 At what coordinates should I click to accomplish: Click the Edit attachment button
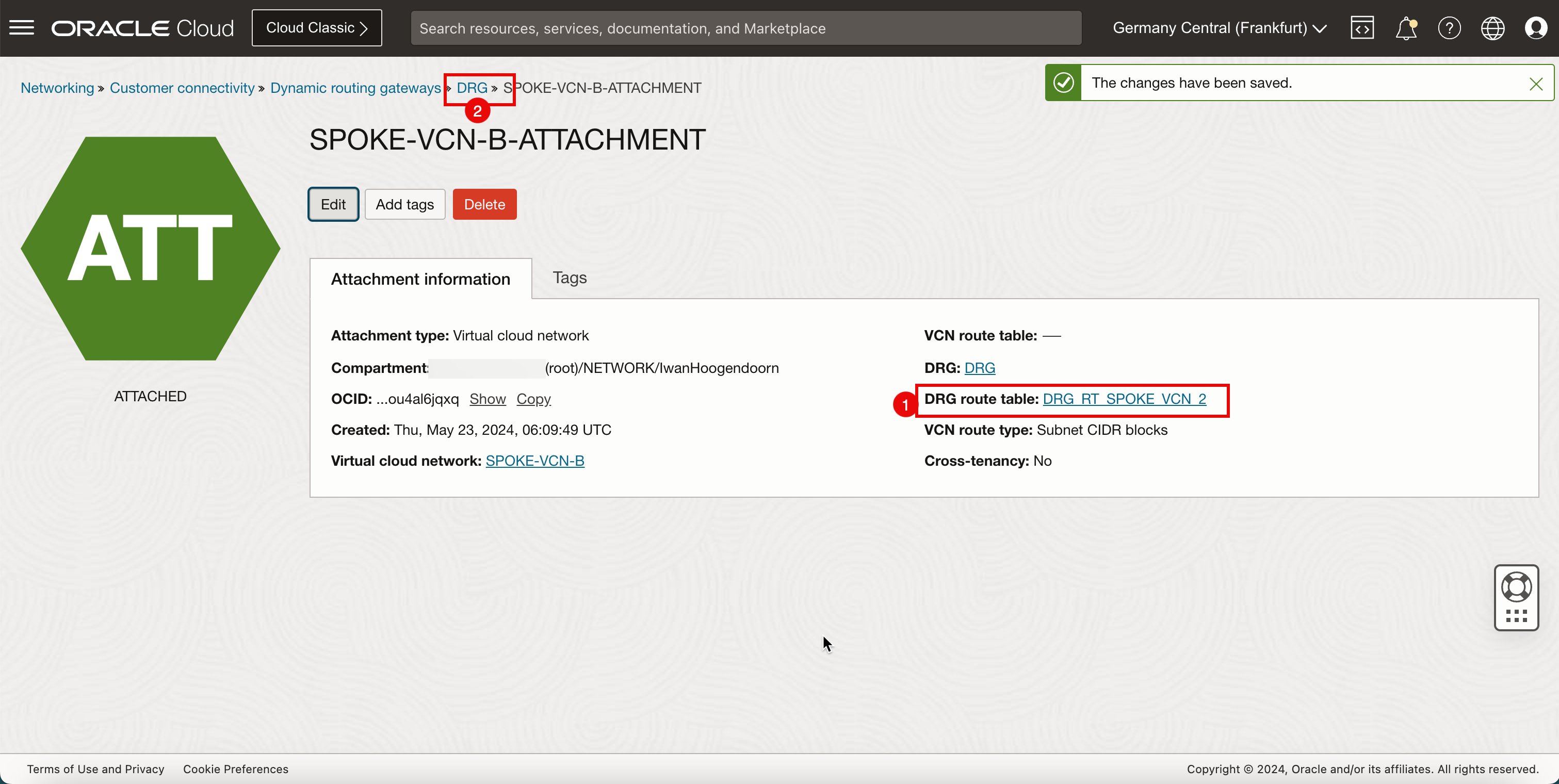point(334,204)
